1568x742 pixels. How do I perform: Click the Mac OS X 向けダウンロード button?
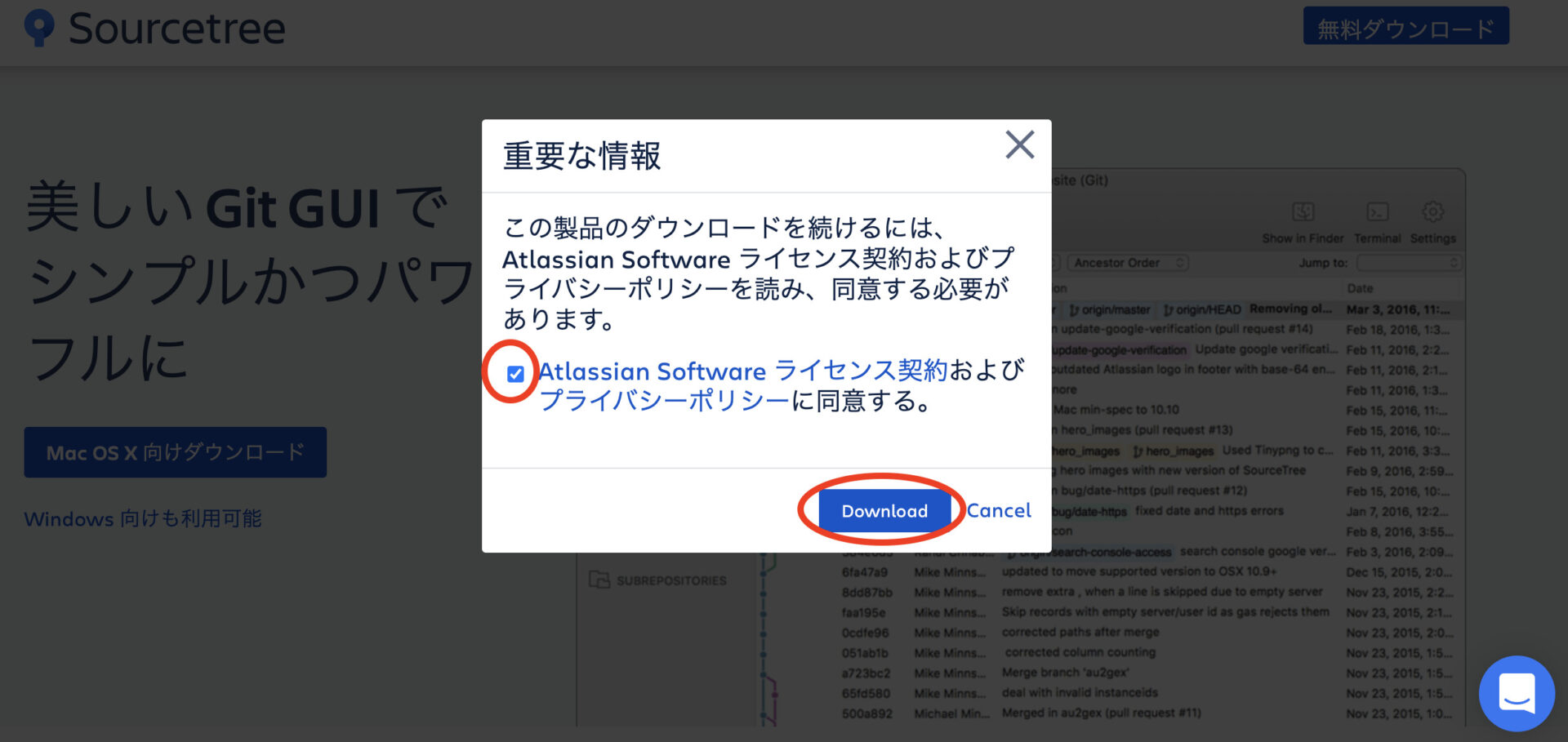pos(175,452)
